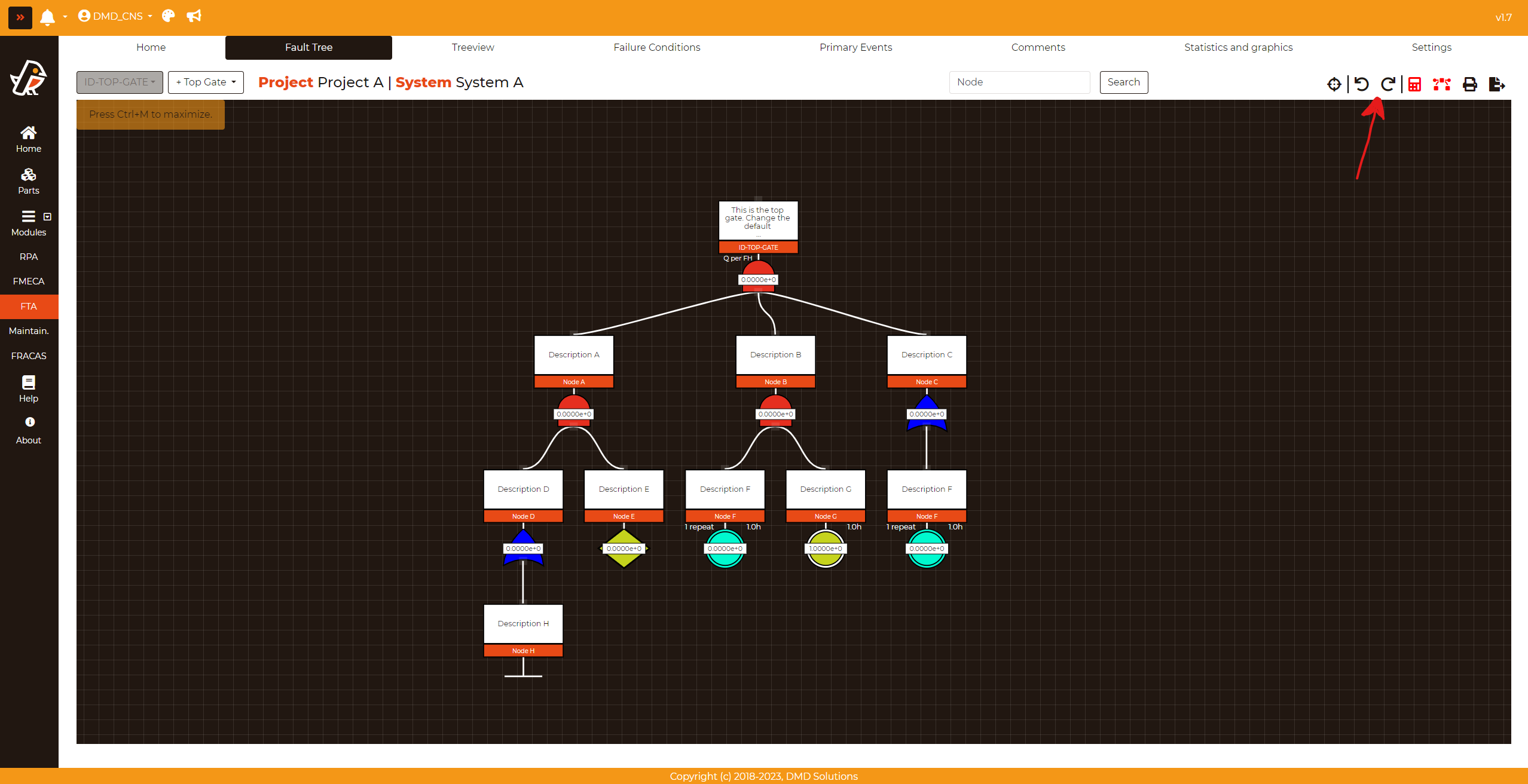
Task: Switch to the Treeview tab
Action: click(472, 47)
